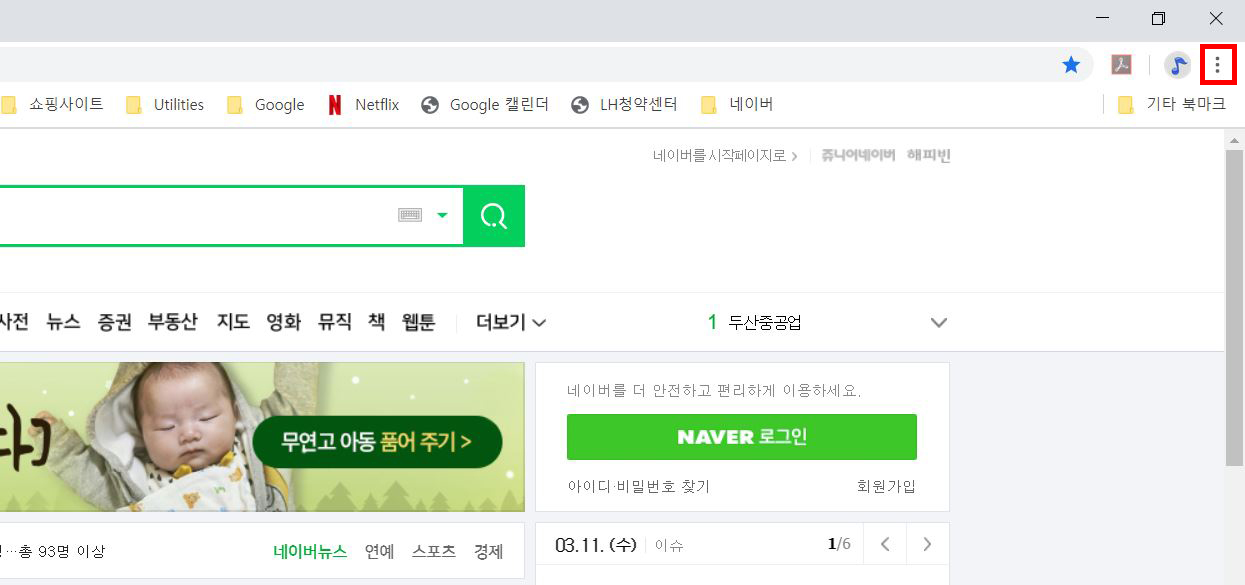Expand the 더보기 menu

tap(511, 322)
